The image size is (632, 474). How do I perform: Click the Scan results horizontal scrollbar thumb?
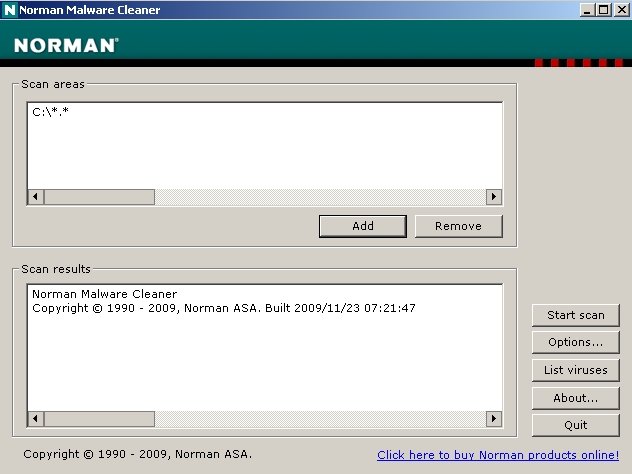[99, 419]
